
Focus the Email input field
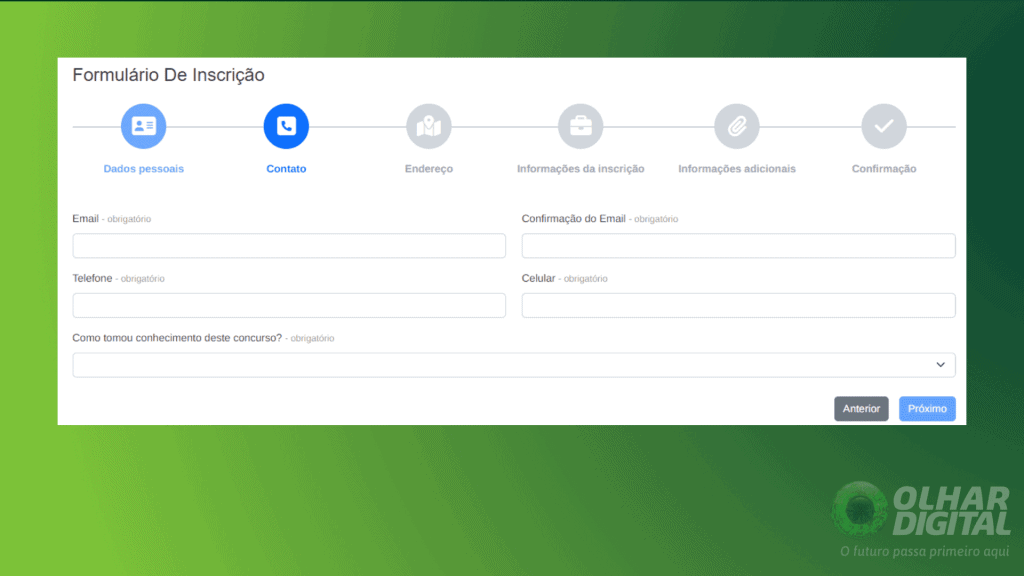point(289,246)
